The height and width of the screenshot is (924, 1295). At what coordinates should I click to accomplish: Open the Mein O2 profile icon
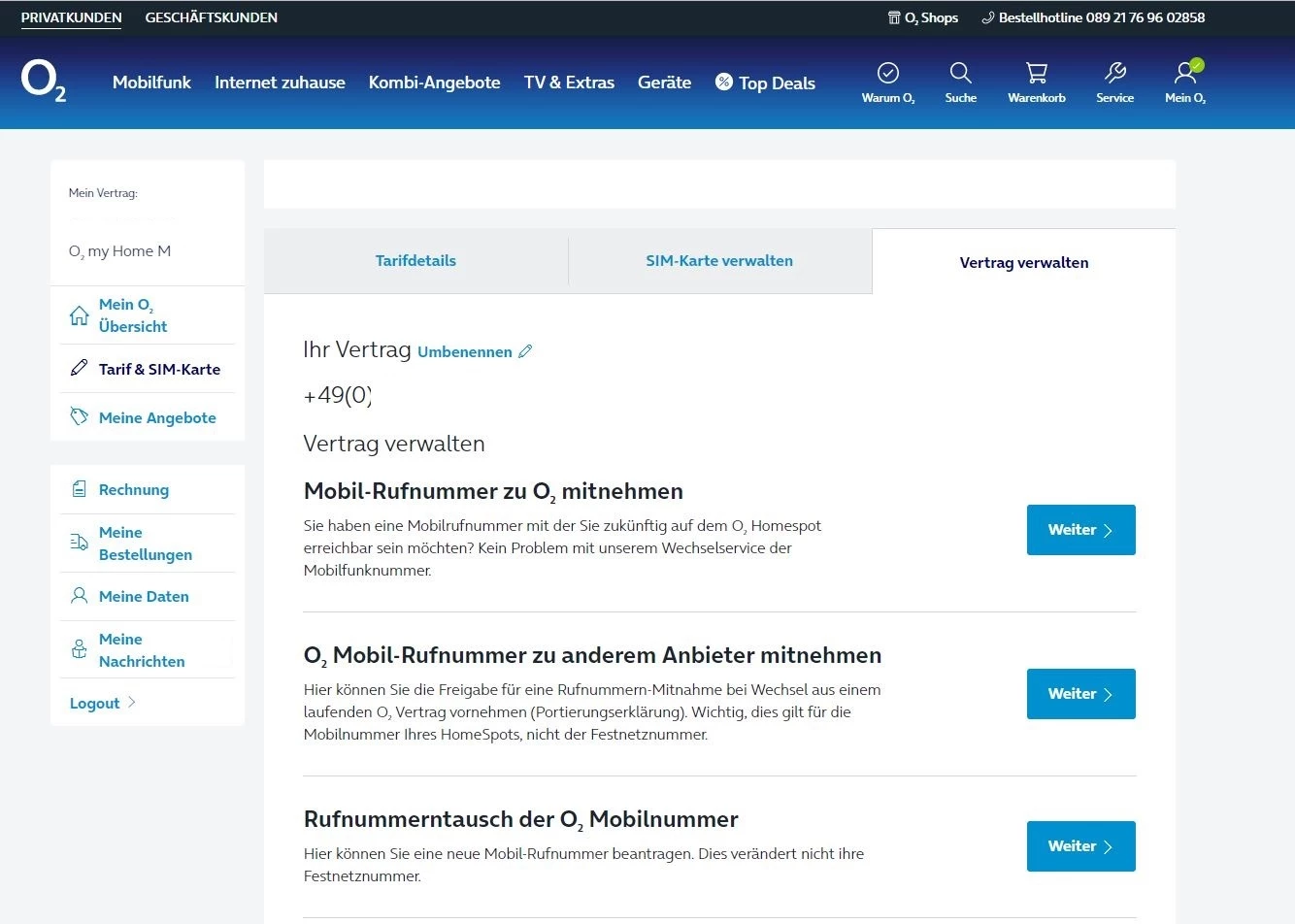[1185, 73]
